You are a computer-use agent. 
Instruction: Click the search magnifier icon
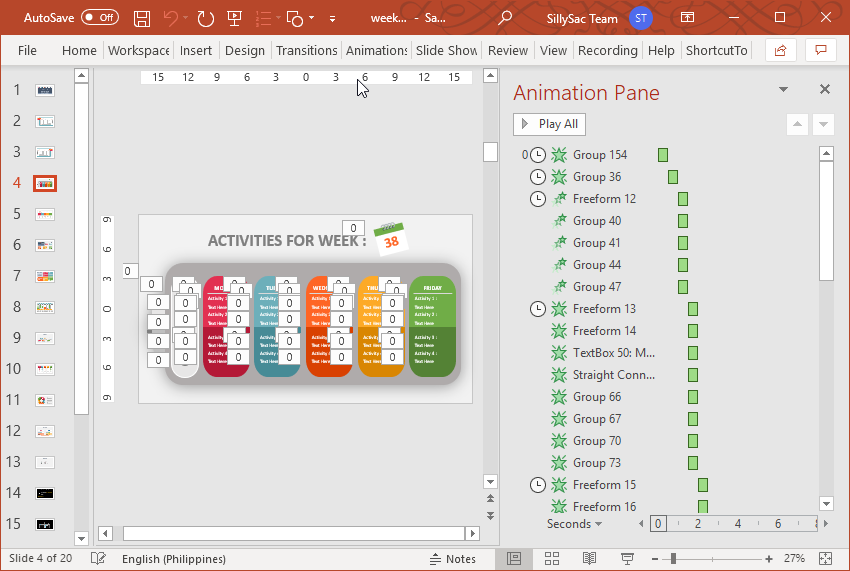tap(505, 18)
